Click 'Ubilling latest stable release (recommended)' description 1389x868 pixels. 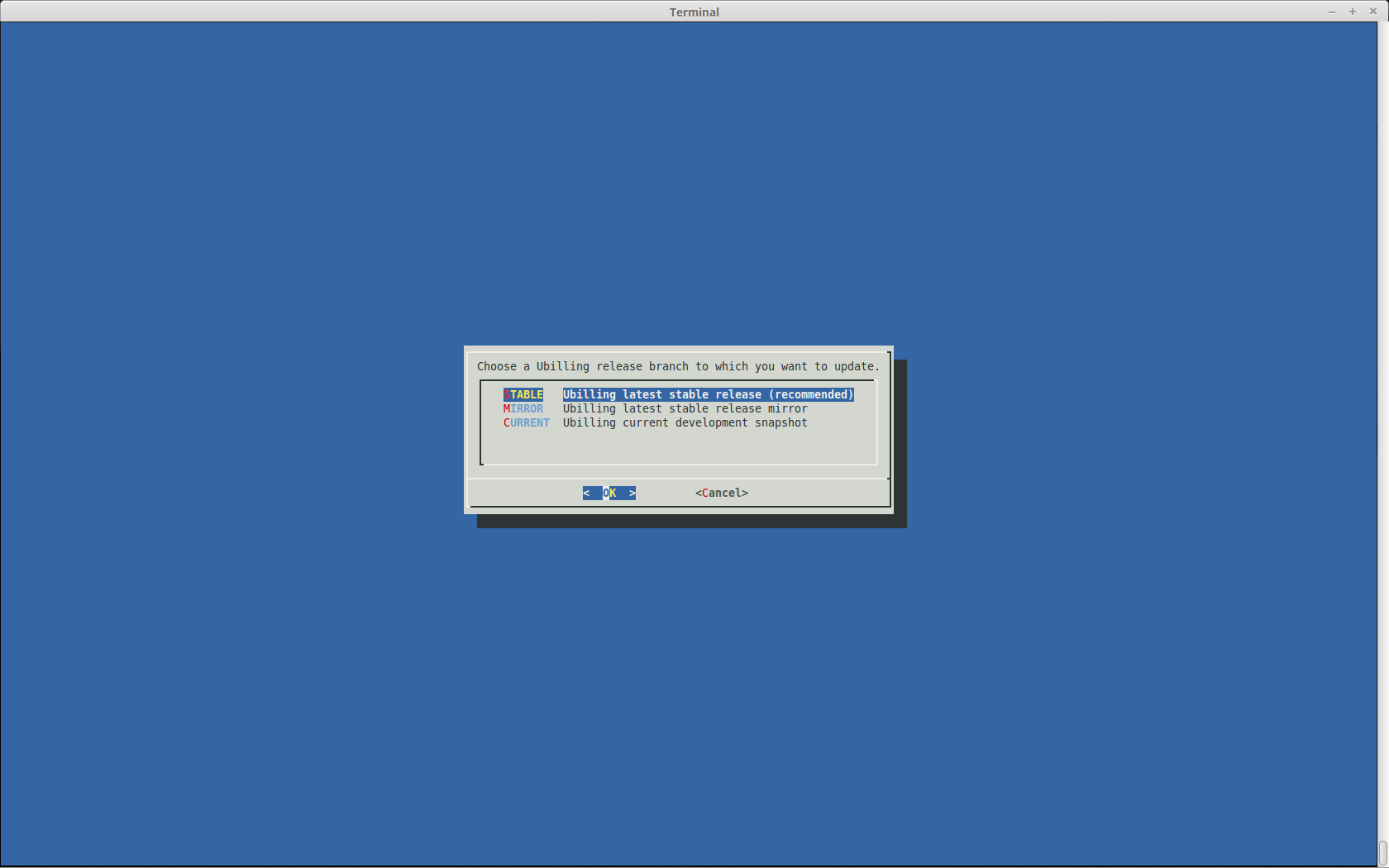point(709,394)
